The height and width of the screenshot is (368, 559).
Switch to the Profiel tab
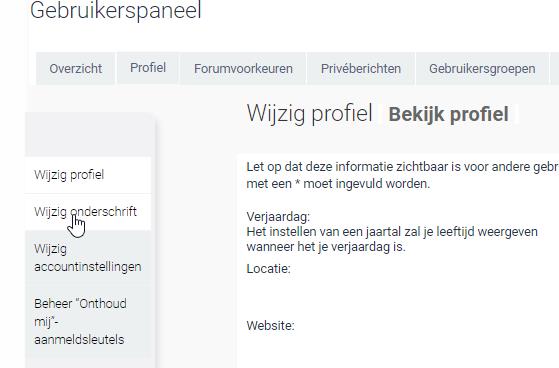[148, 68]
